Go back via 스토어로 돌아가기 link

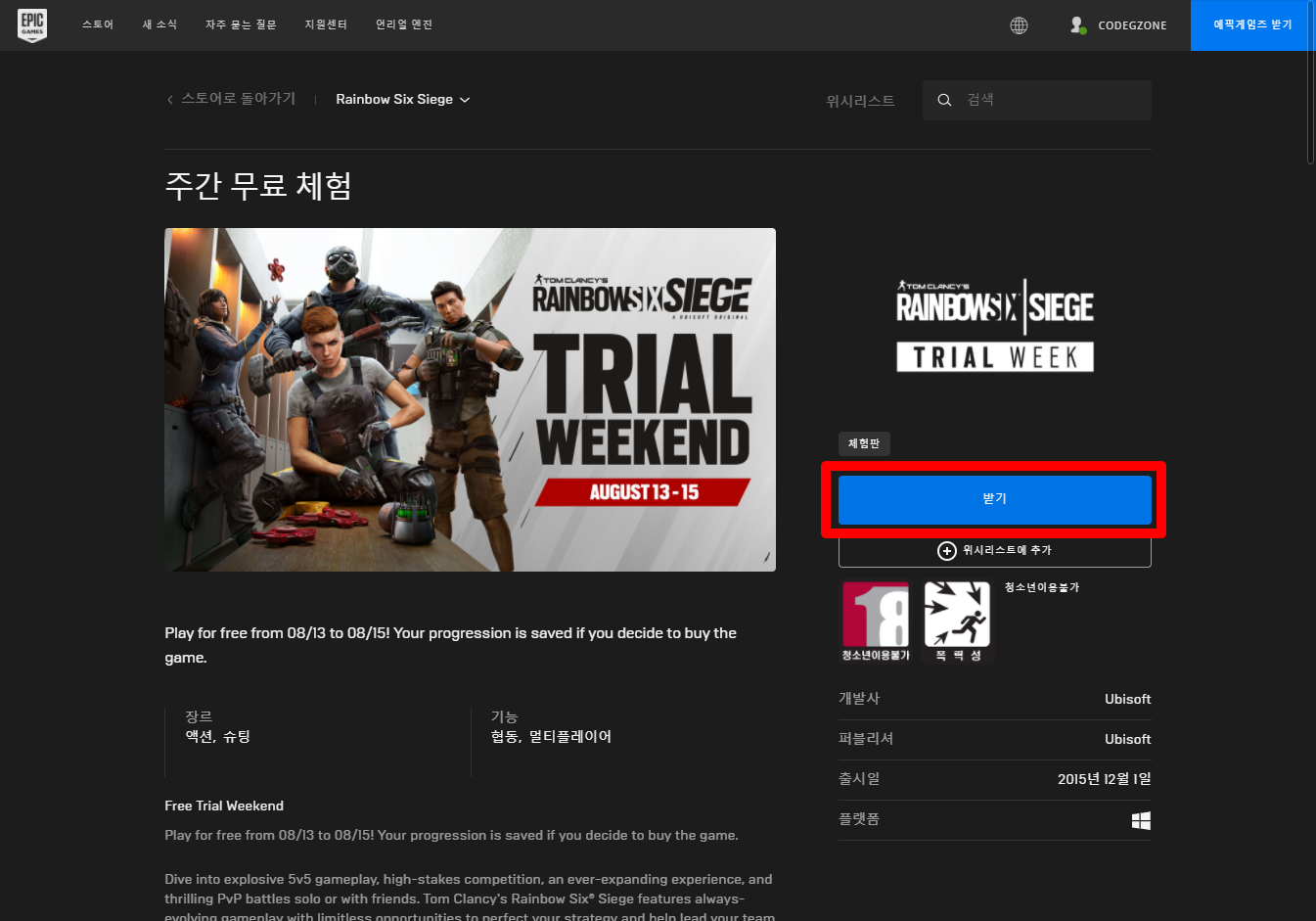click(x=238, y=99)
